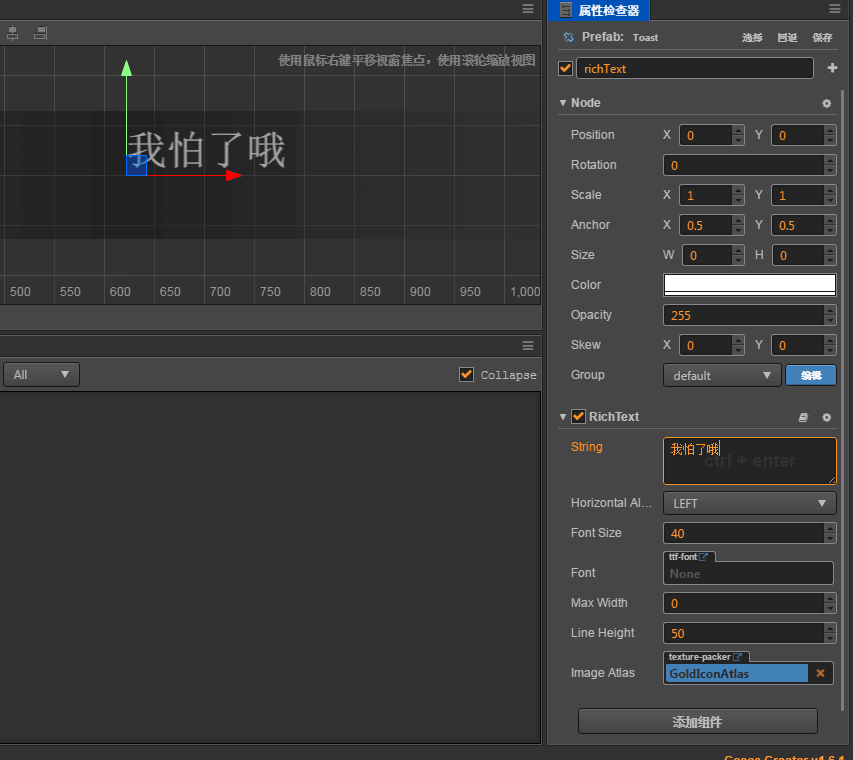Click the Scale X input field
853x760 pixels.
tap(706, 195)
